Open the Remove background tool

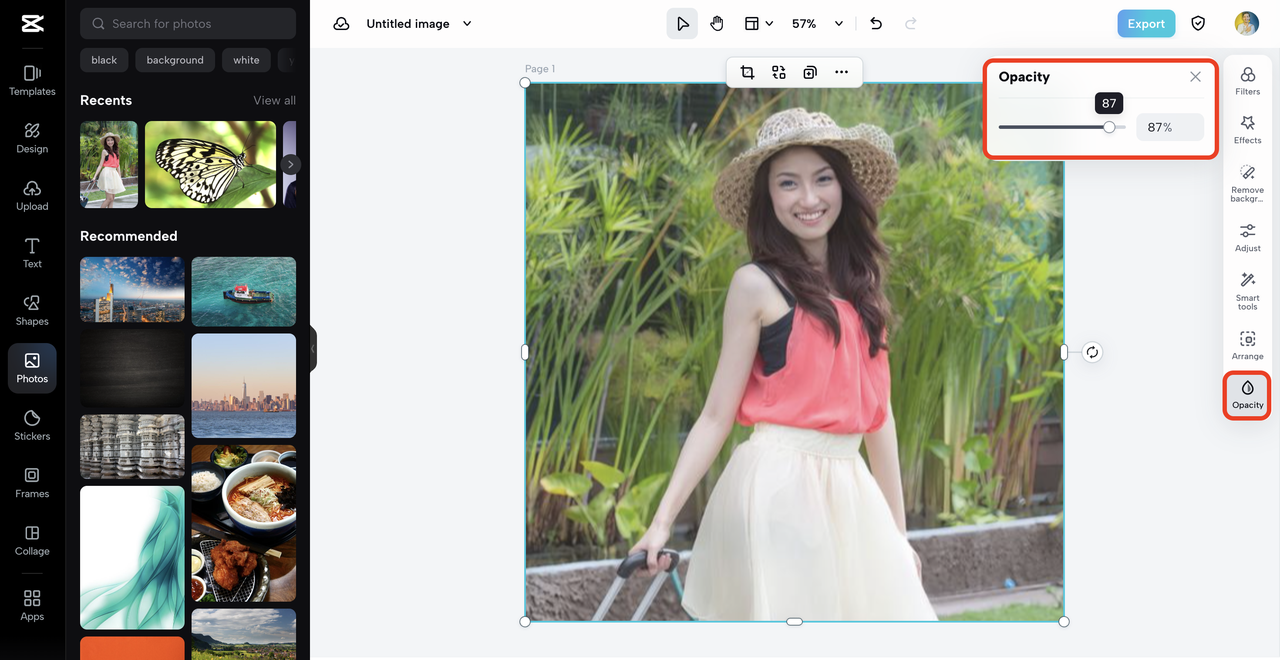pos(1247,184)
